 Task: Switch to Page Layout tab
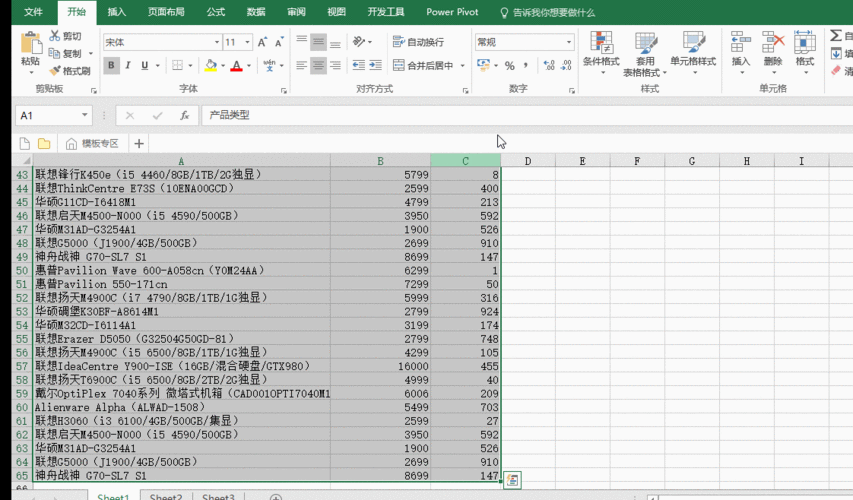166,12
